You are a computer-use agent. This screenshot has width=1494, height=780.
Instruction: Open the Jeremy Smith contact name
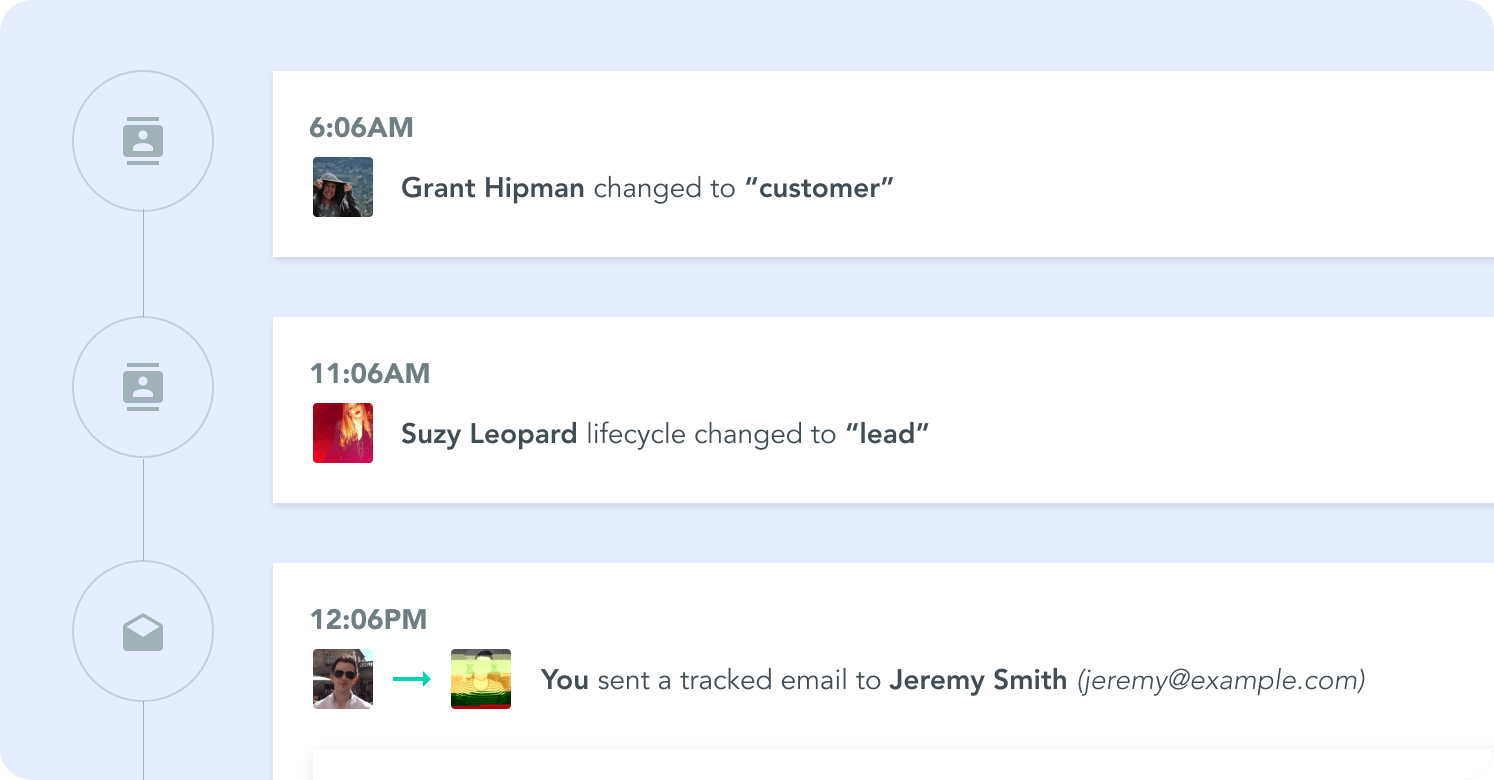pos(978,680)
